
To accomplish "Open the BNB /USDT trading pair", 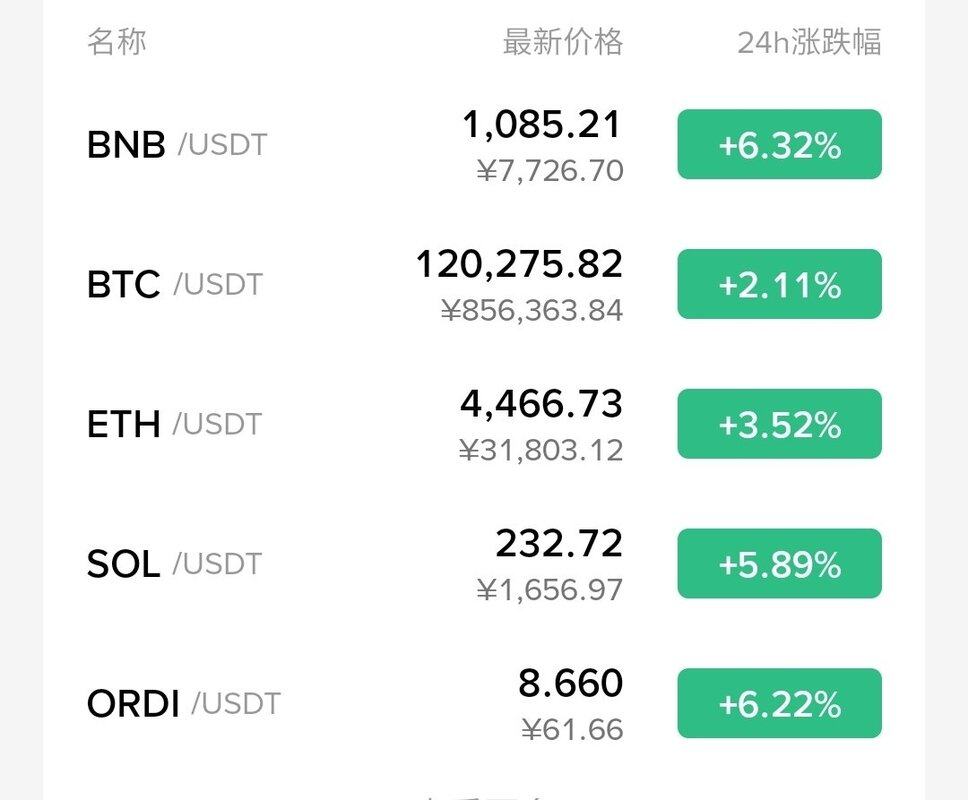I will [x=177, y=145].
